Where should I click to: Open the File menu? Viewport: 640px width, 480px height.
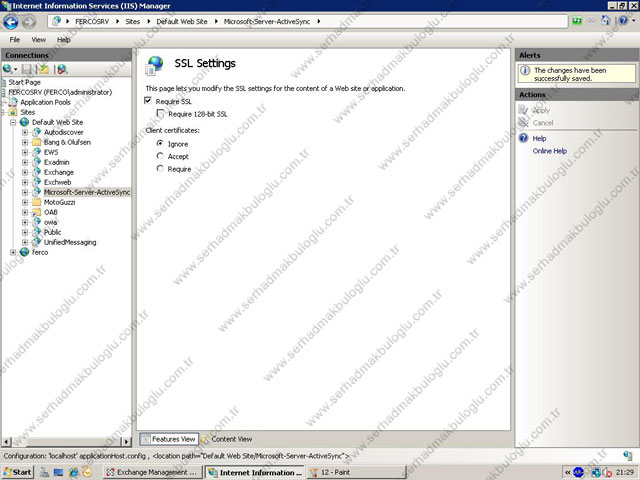(15, 40)
